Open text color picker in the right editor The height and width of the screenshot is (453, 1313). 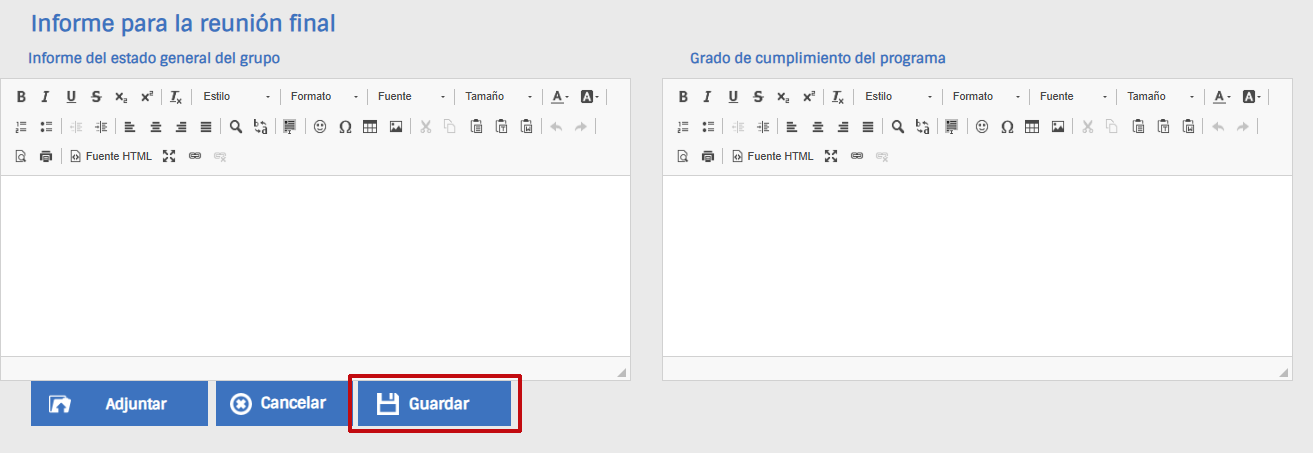point(1222,97)
